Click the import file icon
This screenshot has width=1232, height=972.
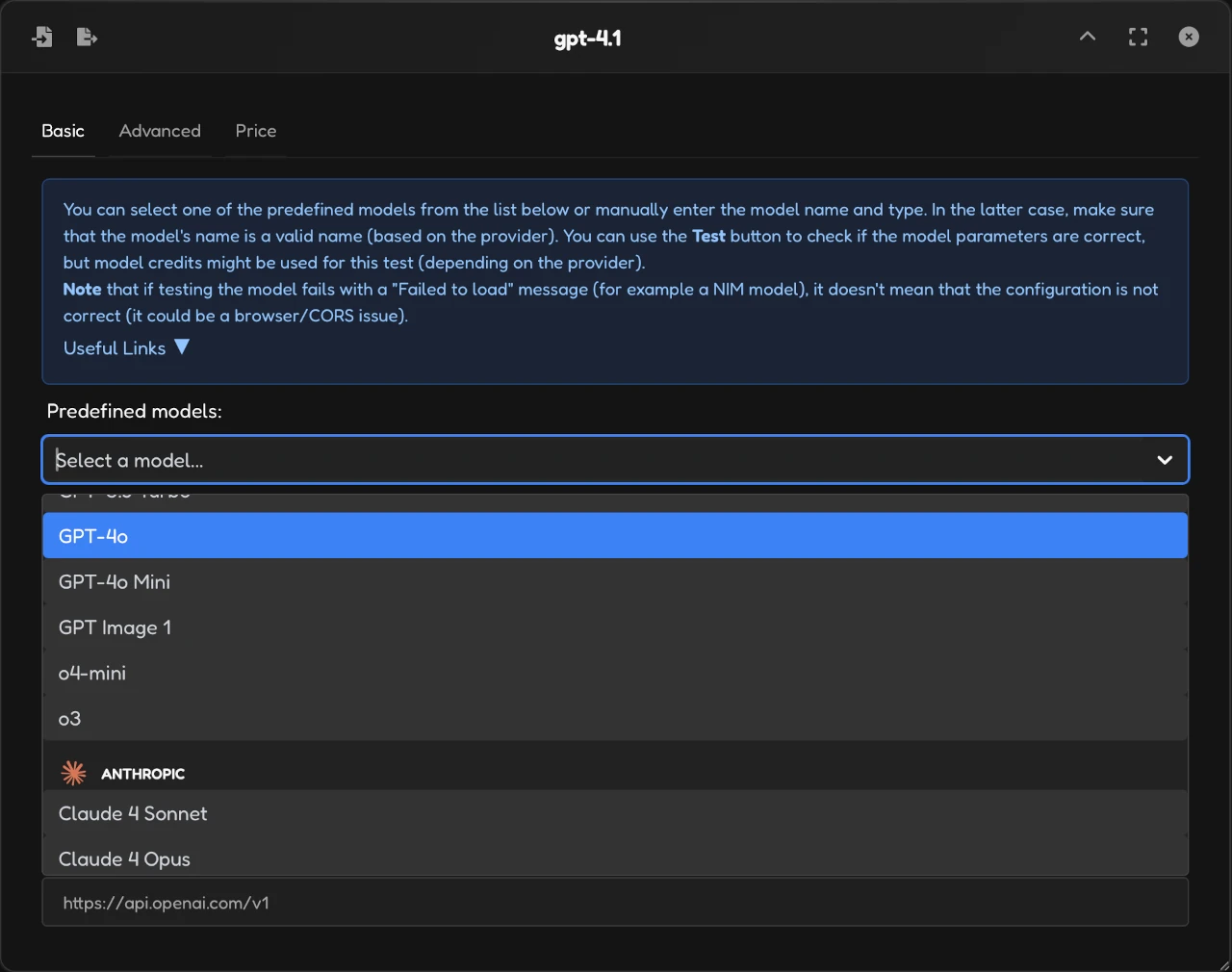[x=42, y=38]
